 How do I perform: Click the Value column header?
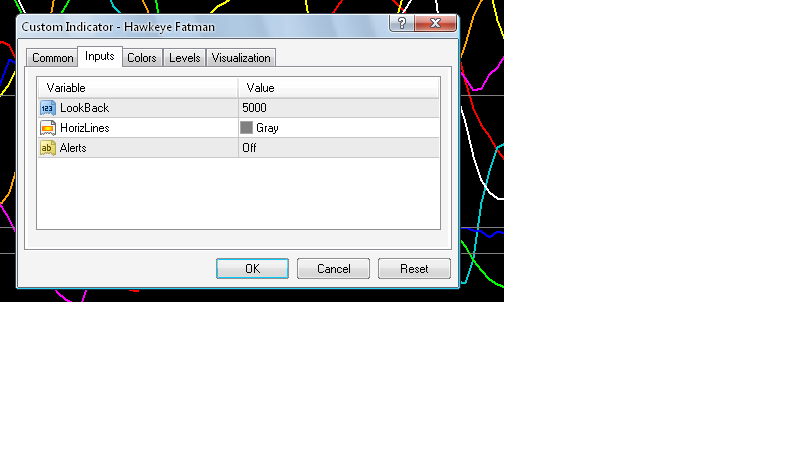click(x=338, y=88)
